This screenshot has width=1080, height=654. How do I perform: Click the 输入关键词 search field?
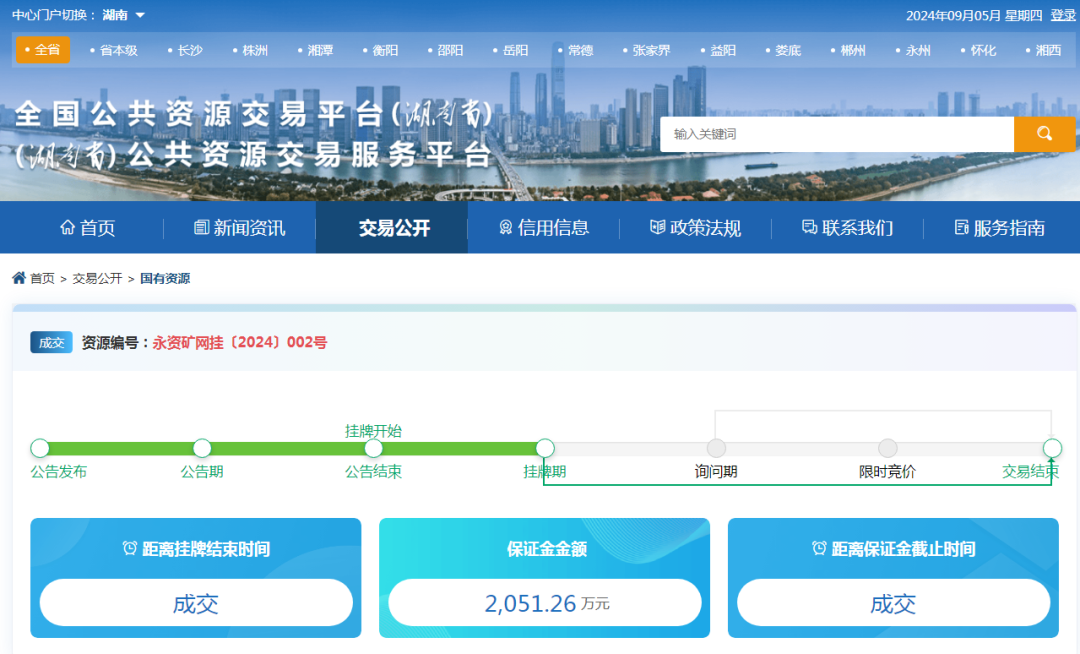[836, 134]
